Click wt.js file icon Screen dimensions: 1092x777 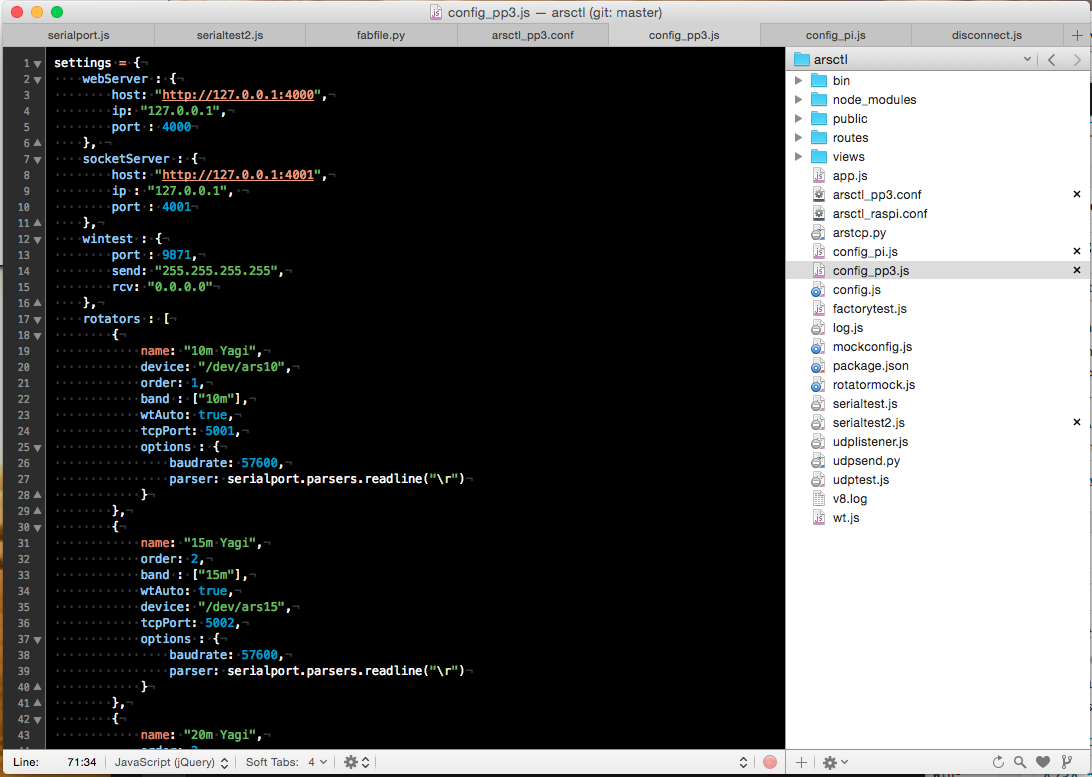819,517
